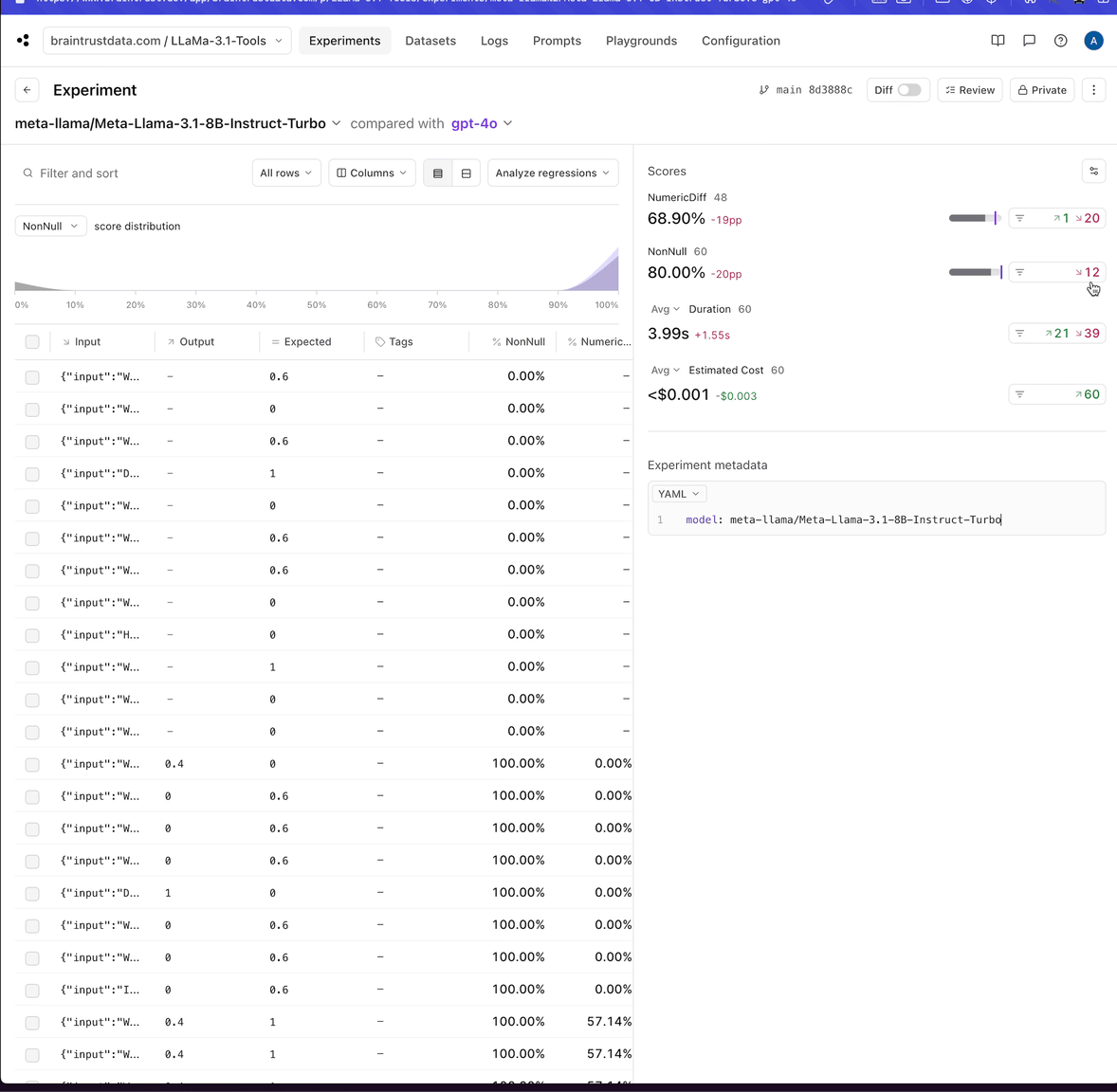Click the filter icon for NumericDiff score

(x=1020, y=218)
